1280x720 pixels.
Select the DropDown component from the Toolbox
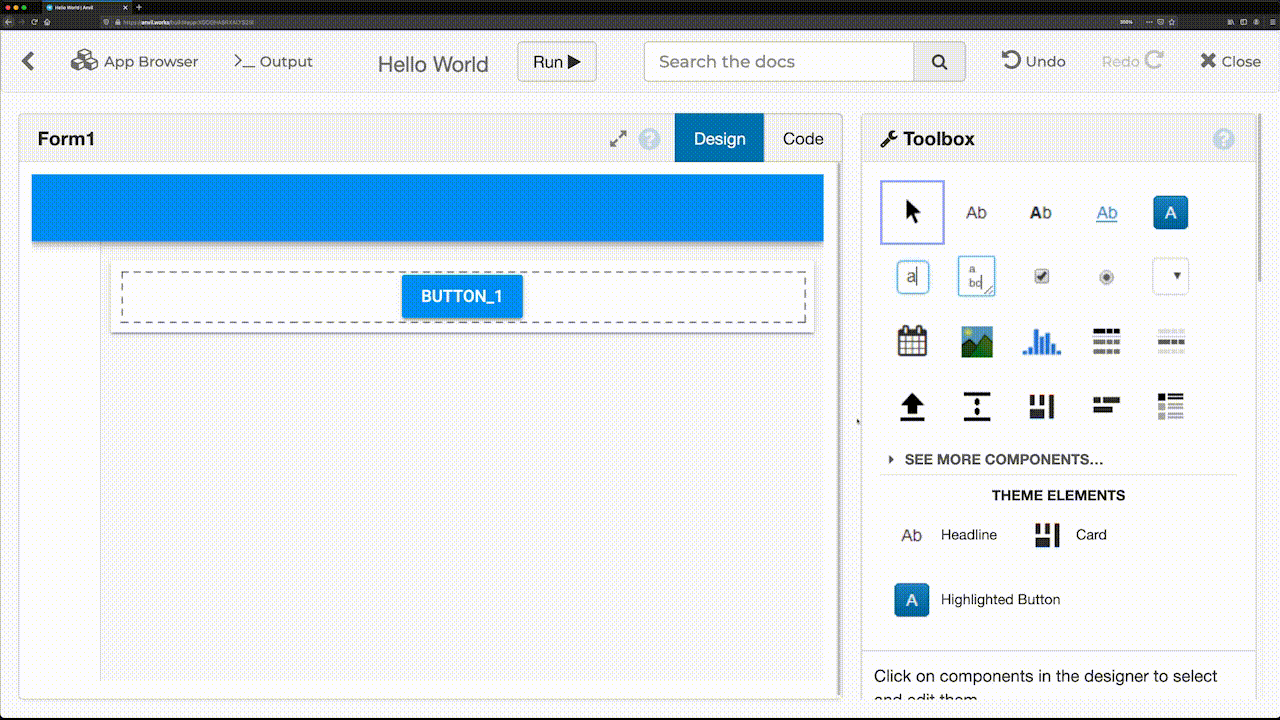[x=1170, y=276]
